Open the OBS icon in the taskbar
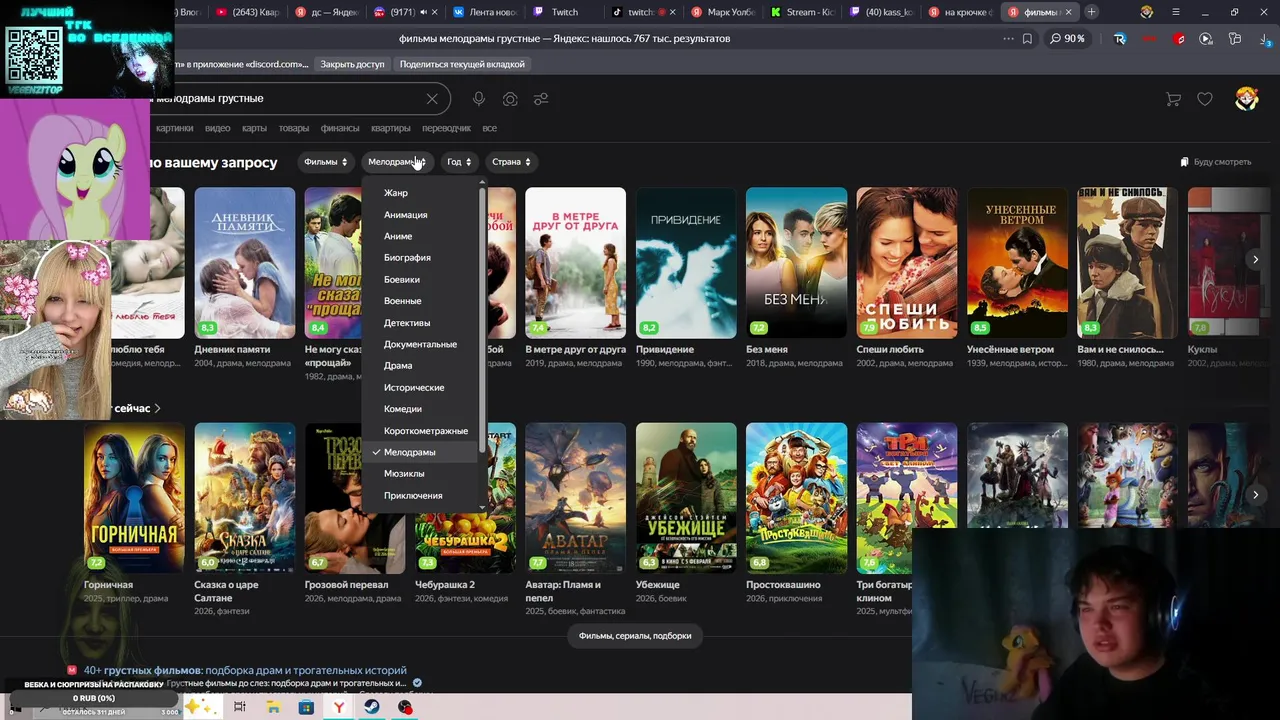The image size is (1280, 720). pos(405,707)
